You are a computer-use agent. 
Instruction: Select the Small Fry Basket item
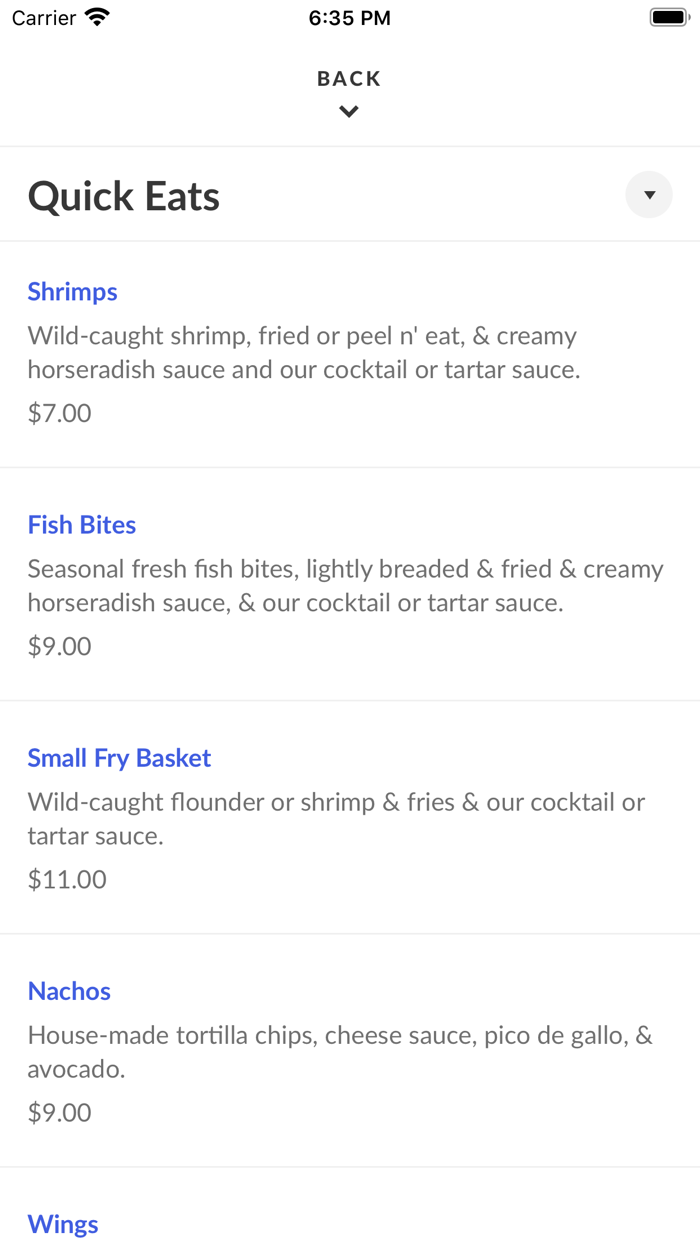pos(119,758)
